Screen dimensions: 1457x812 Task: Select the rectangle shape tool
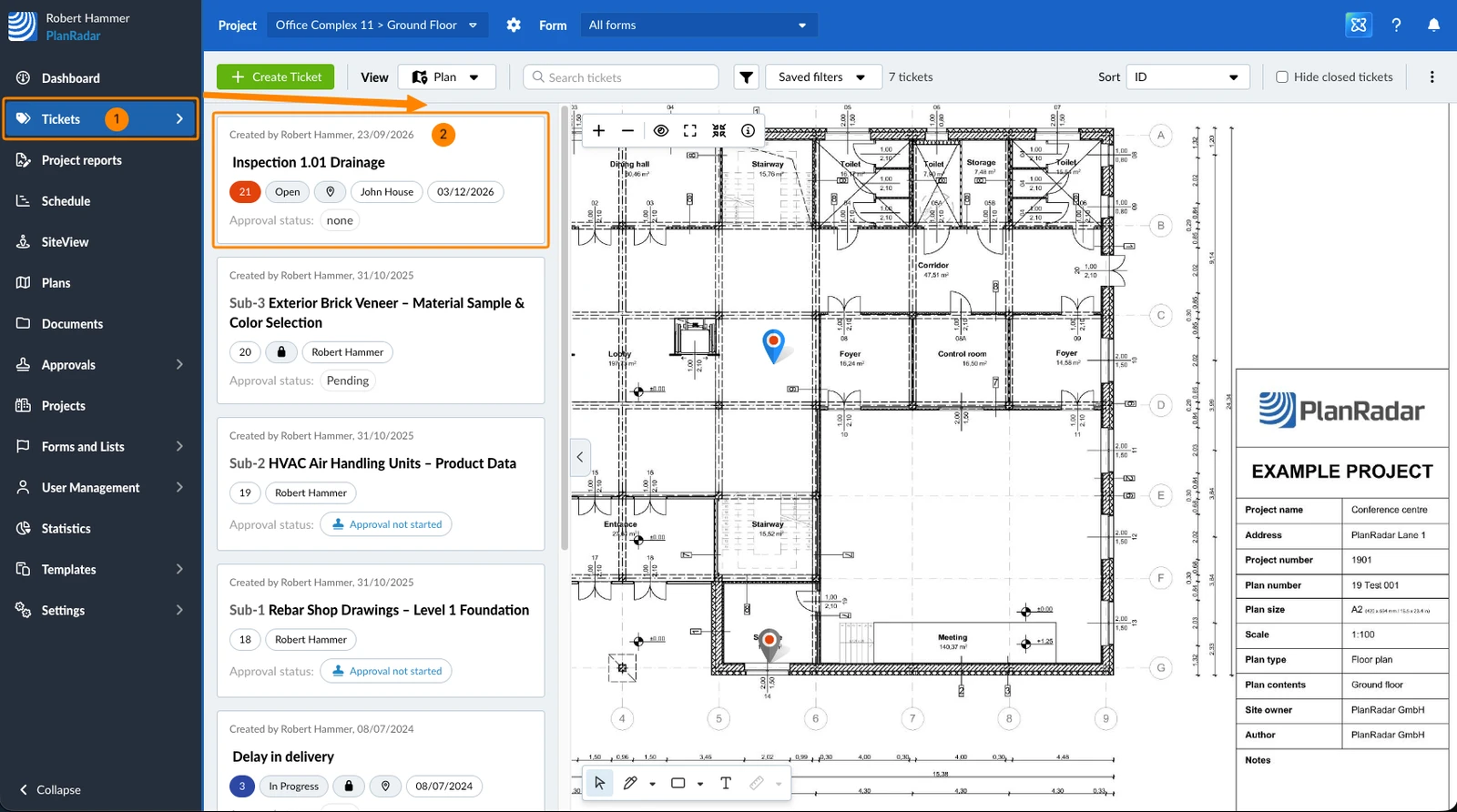tap(678, 783)
